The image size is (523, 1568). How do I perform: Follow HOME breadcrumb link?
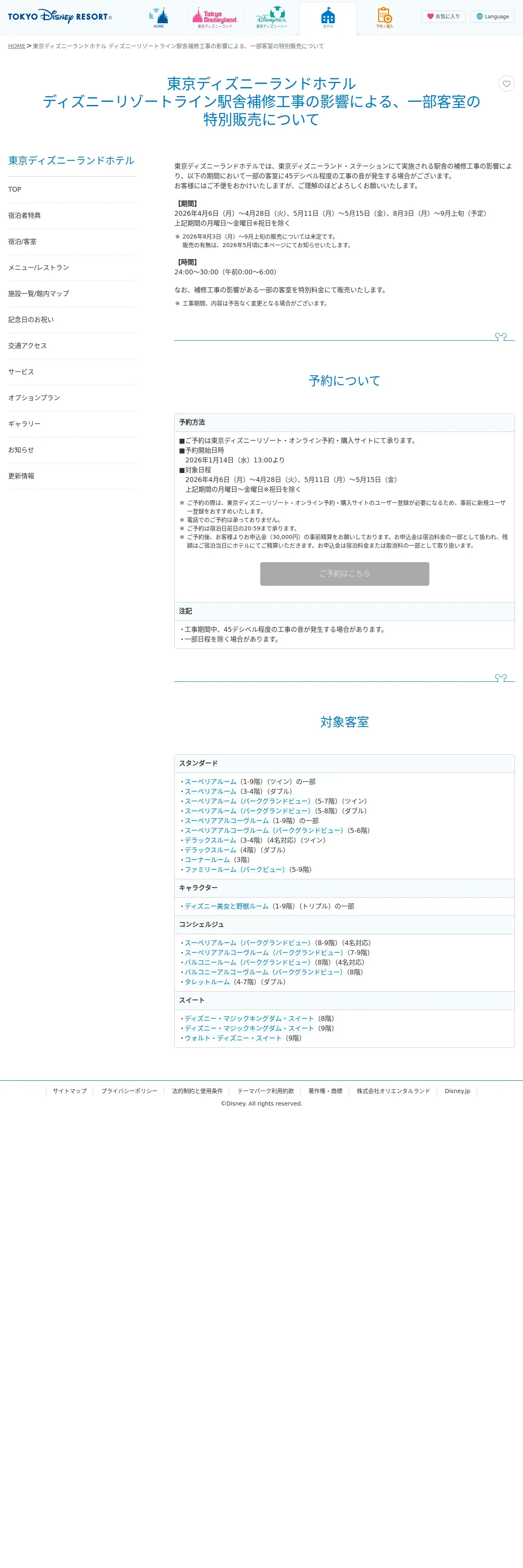pyautogui.click(x=16, y=46)
